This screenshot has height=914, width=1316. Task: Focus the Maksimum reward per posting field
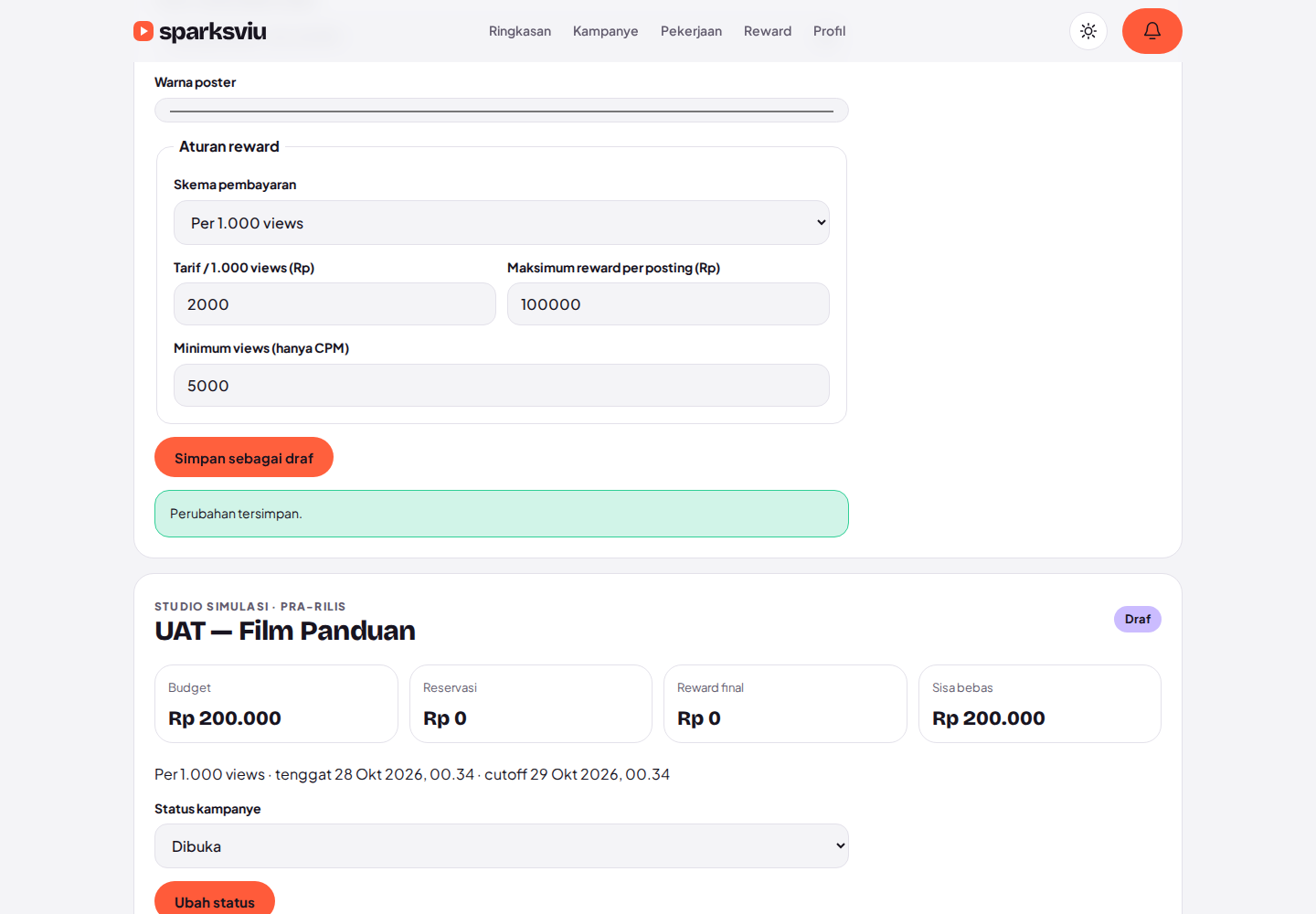(668, 304)
